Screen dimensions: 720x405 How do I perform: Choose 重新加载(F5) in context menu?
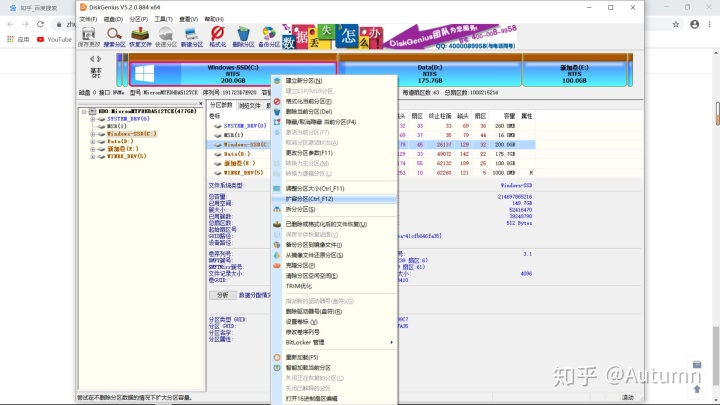pos(334,358)
